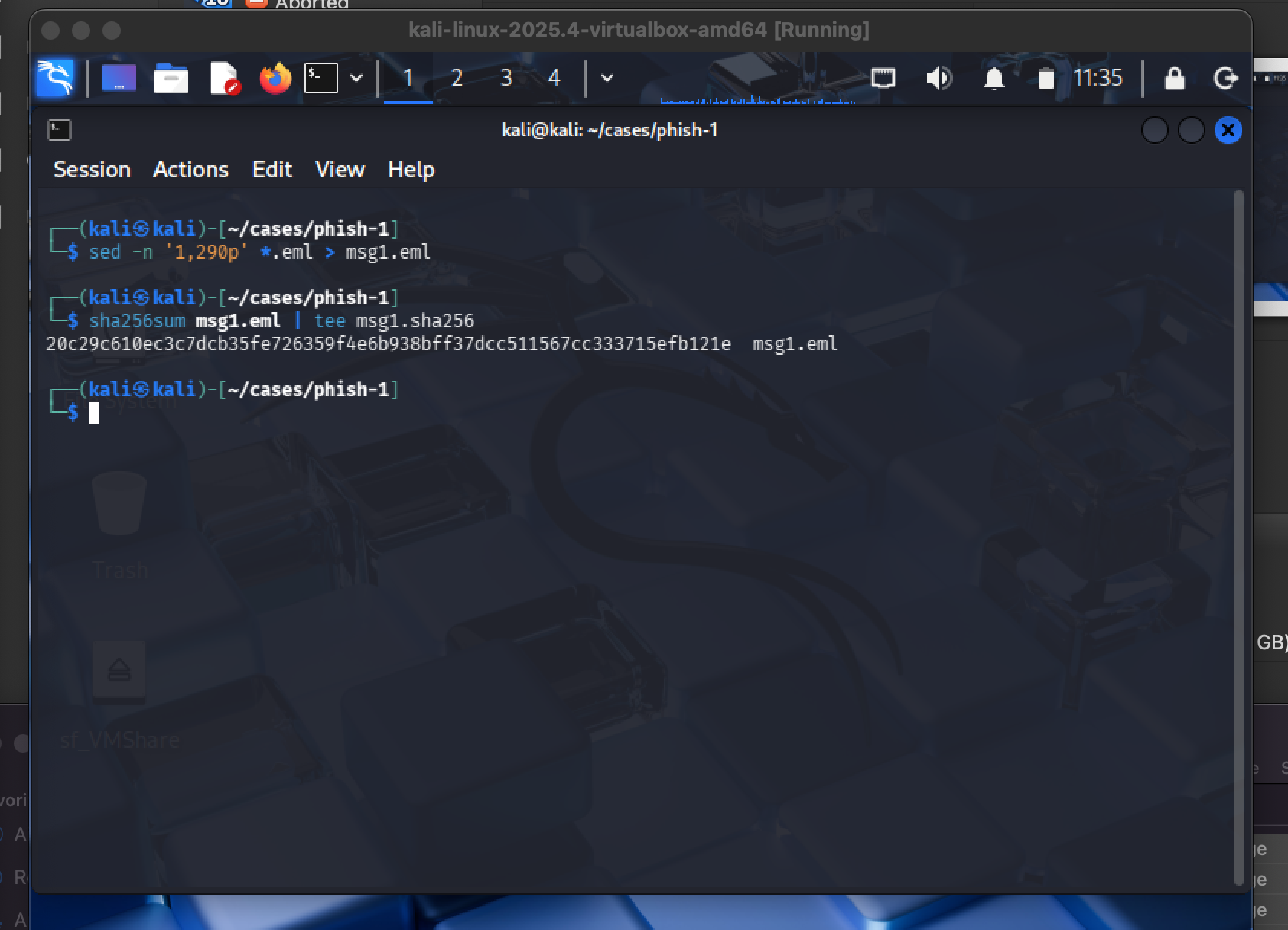Open terminal emulator from panel
This screenshot has height=930, width=1288.
click(x=321, y=78)
